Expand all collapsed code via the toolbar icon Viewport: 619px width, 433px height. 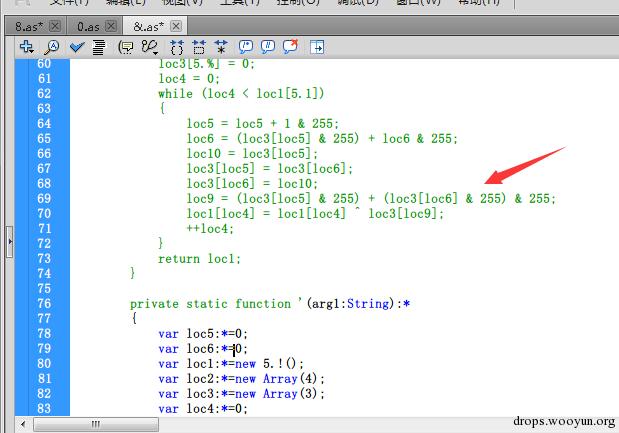point(219,46)
